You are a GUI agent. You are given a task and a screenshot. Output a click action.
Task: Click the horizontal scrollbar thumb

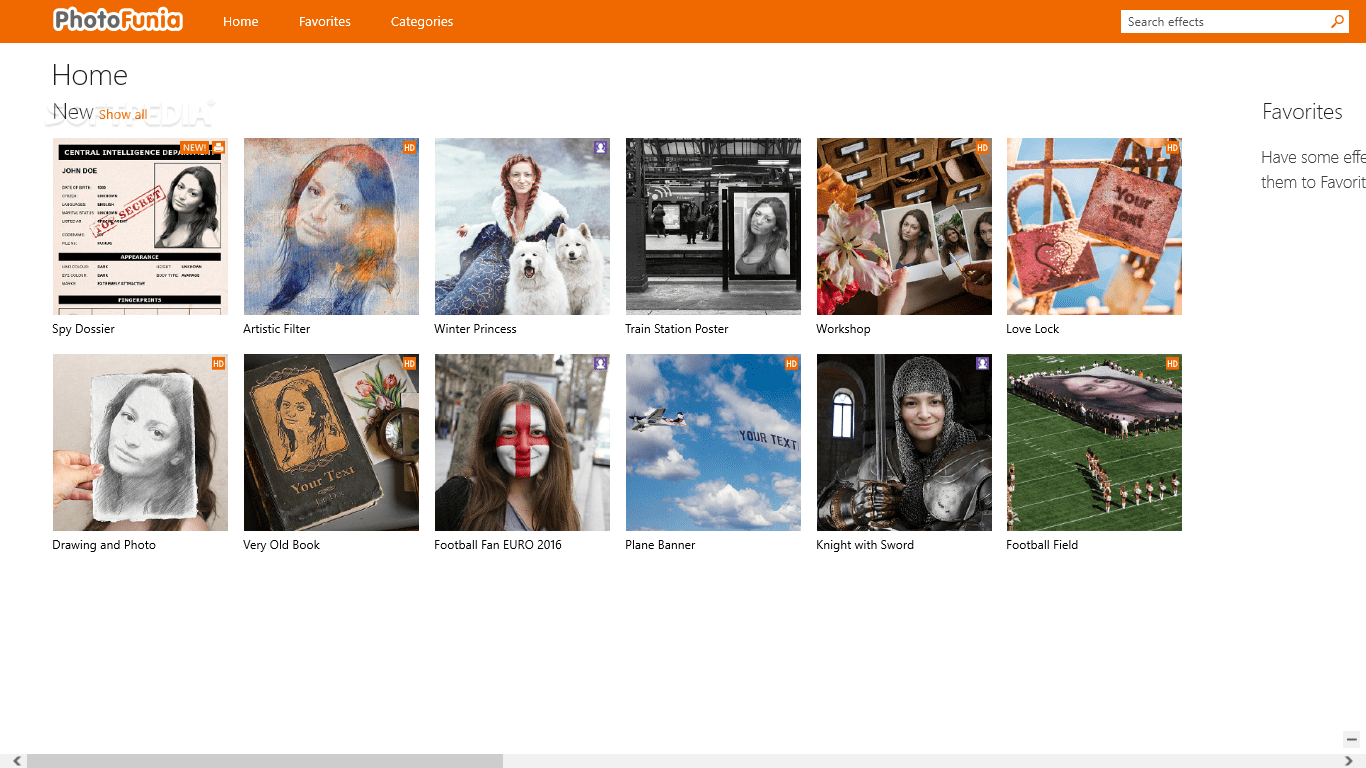coord(265,761)
